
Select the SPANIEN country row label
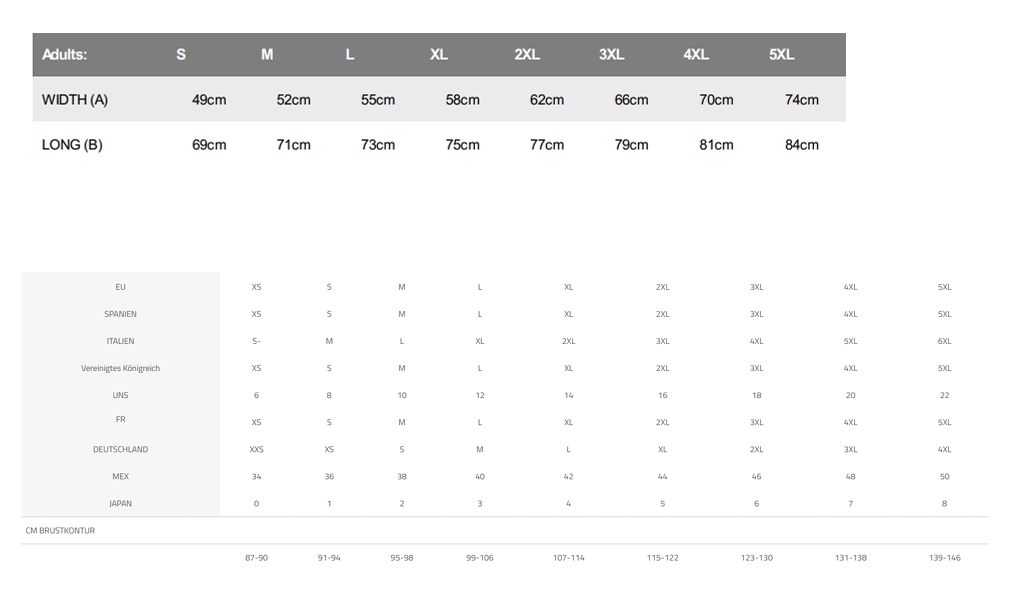pos(120,314)
